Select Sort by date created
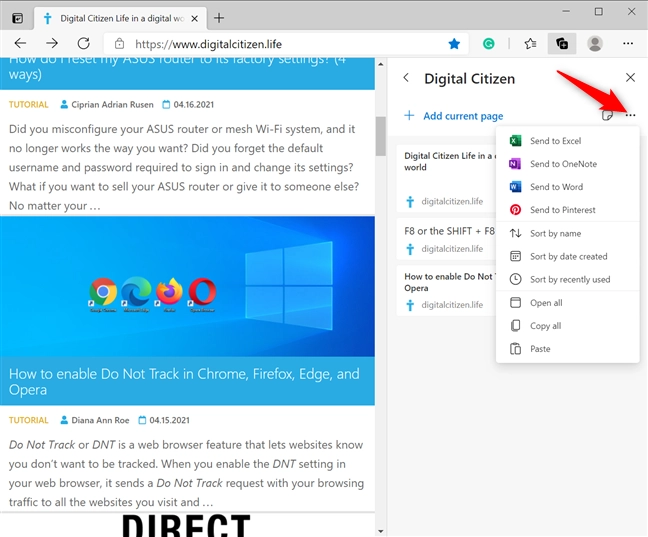Image resolution: width=648 pixels, height=537 pixels. coord(568,257)
